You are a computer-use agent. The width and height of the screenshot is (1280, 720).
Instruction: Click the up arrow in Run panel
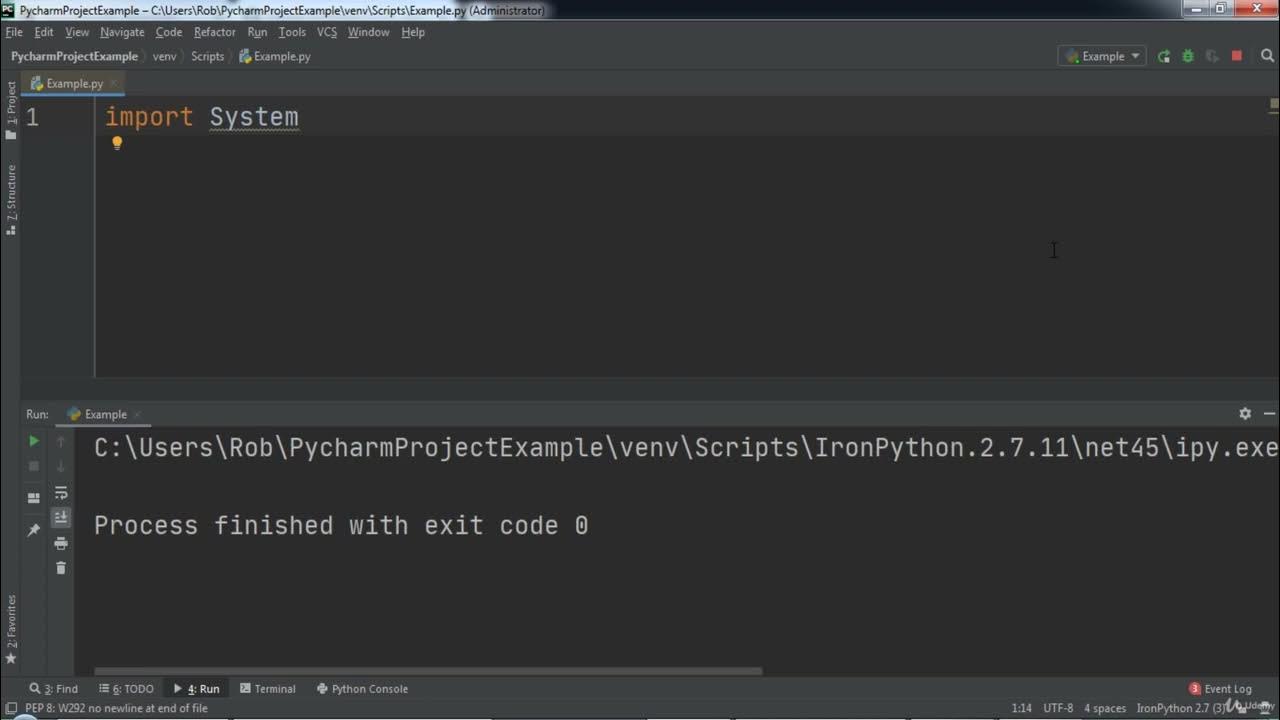61,441
